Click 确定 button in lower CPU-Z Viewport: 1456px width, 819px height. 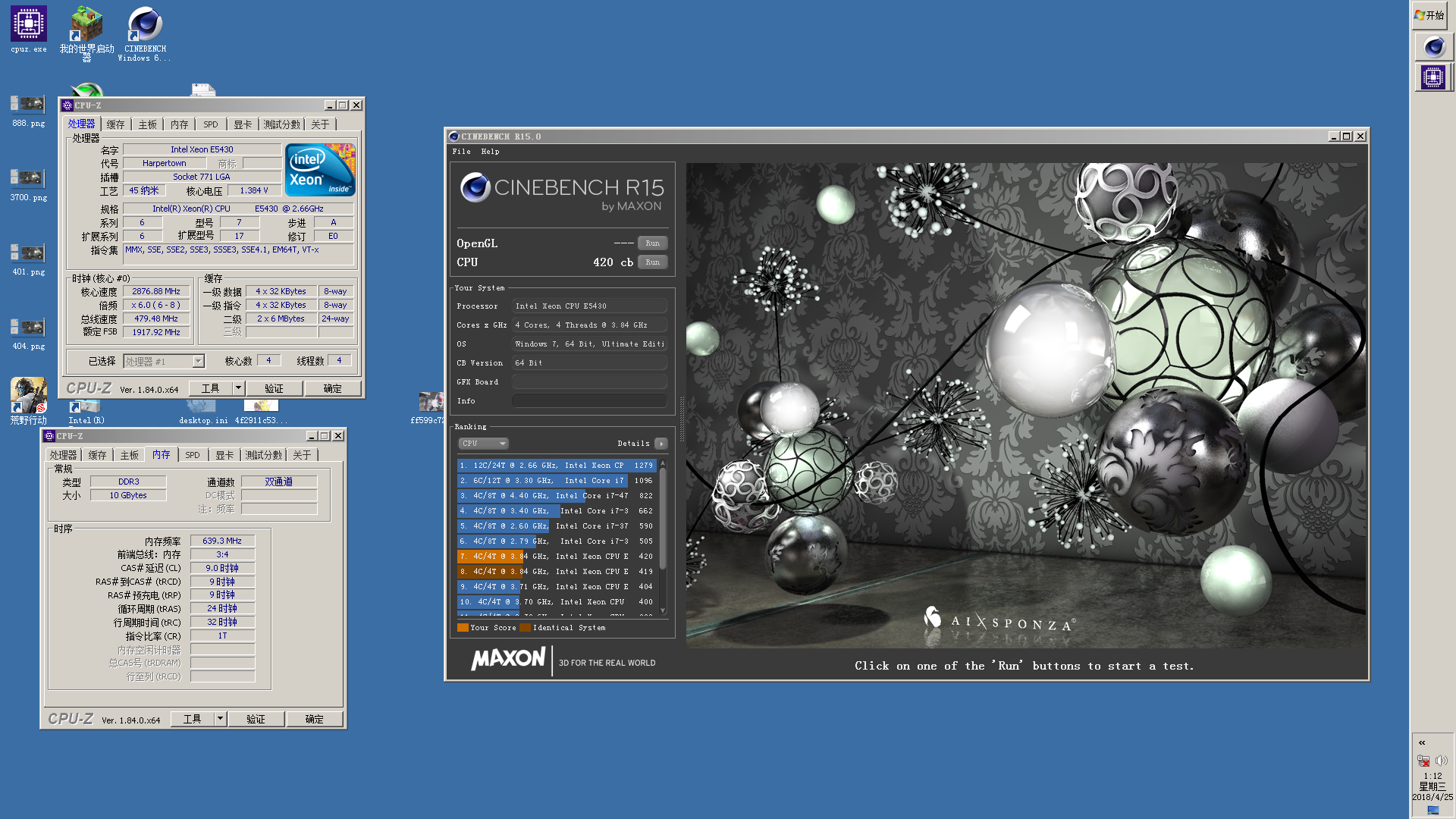click(x=315, y=719)
